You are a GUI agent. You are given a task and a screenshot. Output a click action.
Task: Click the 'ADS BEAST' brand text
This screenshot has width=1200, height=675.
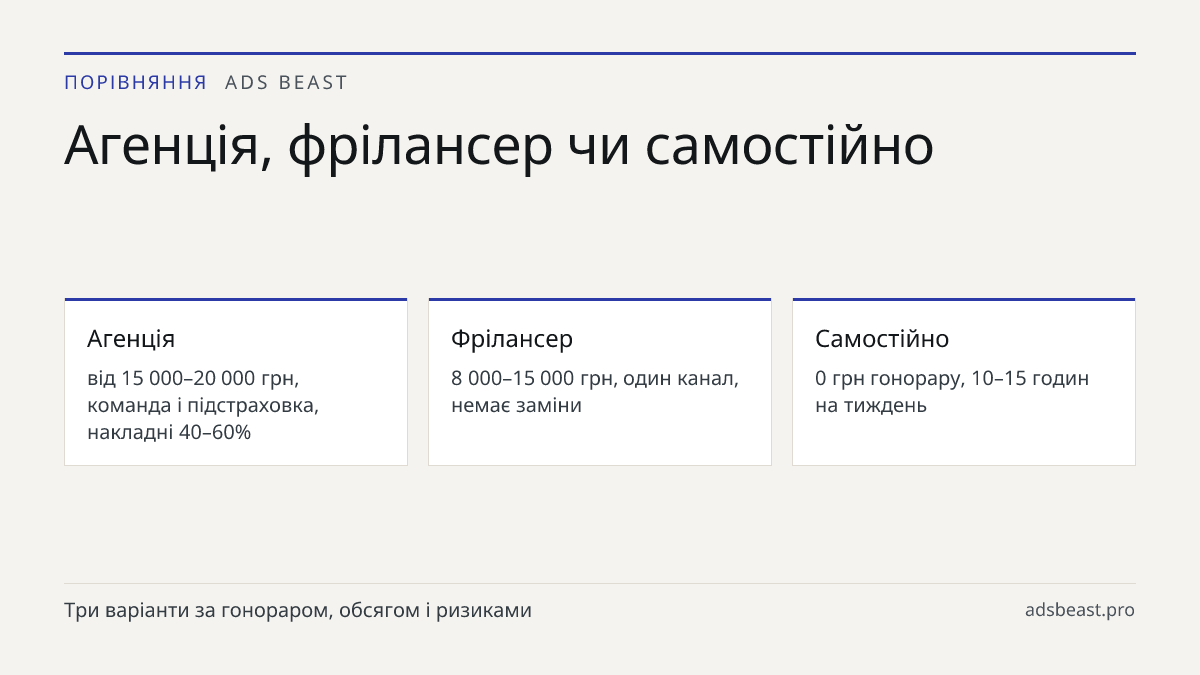coord(286,82)
